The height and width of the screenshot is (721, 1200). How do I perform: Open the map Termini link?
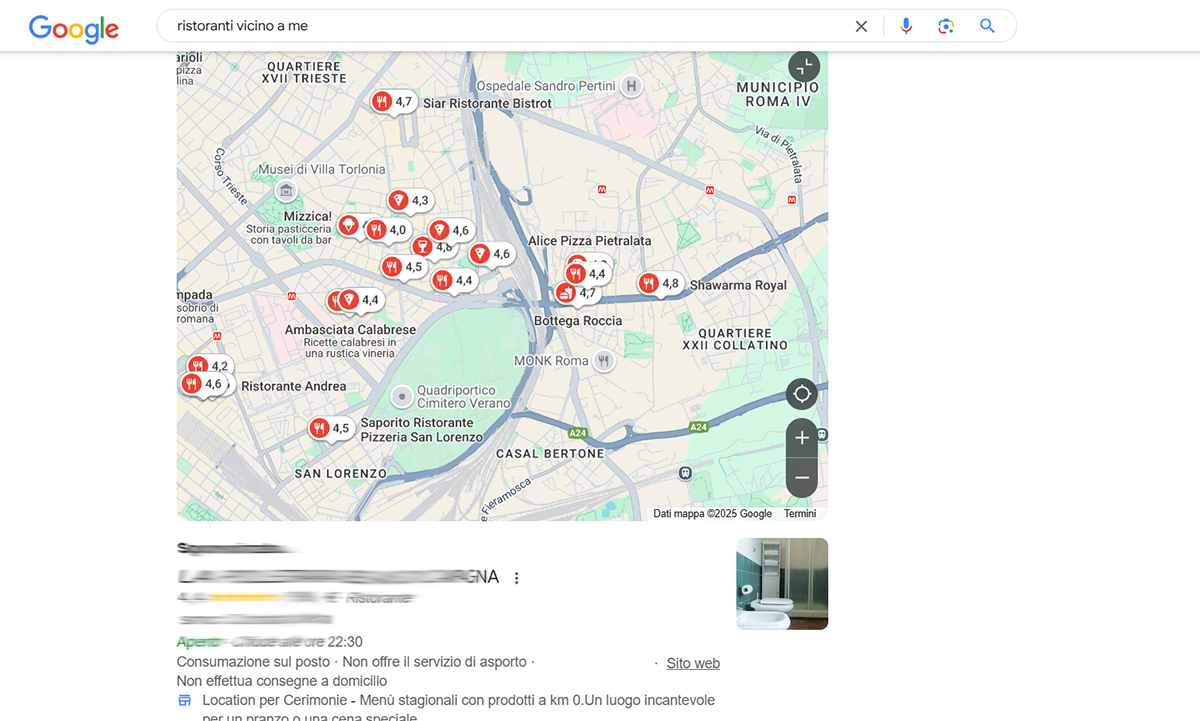799,514
